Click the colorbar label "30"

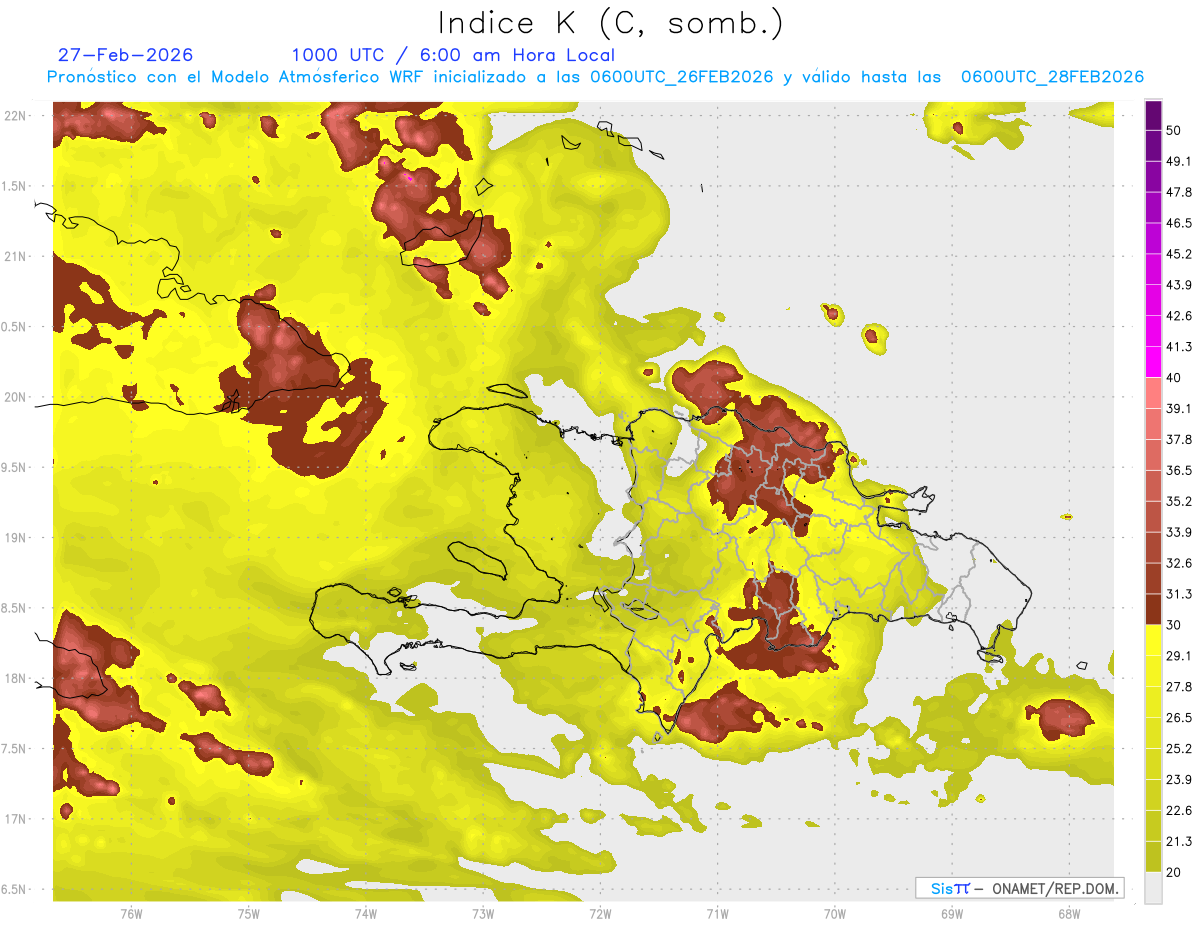tap(1176, 624)
